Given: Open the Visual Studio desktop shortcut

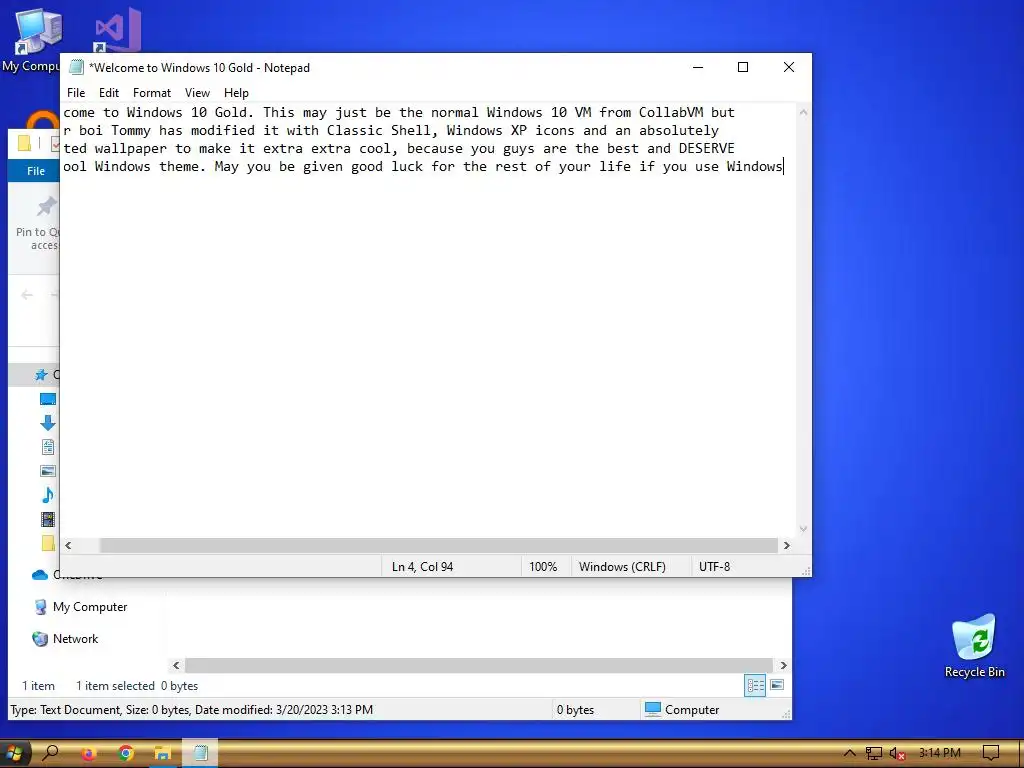Looking at the screenshot, I should (x=118, y=29).
